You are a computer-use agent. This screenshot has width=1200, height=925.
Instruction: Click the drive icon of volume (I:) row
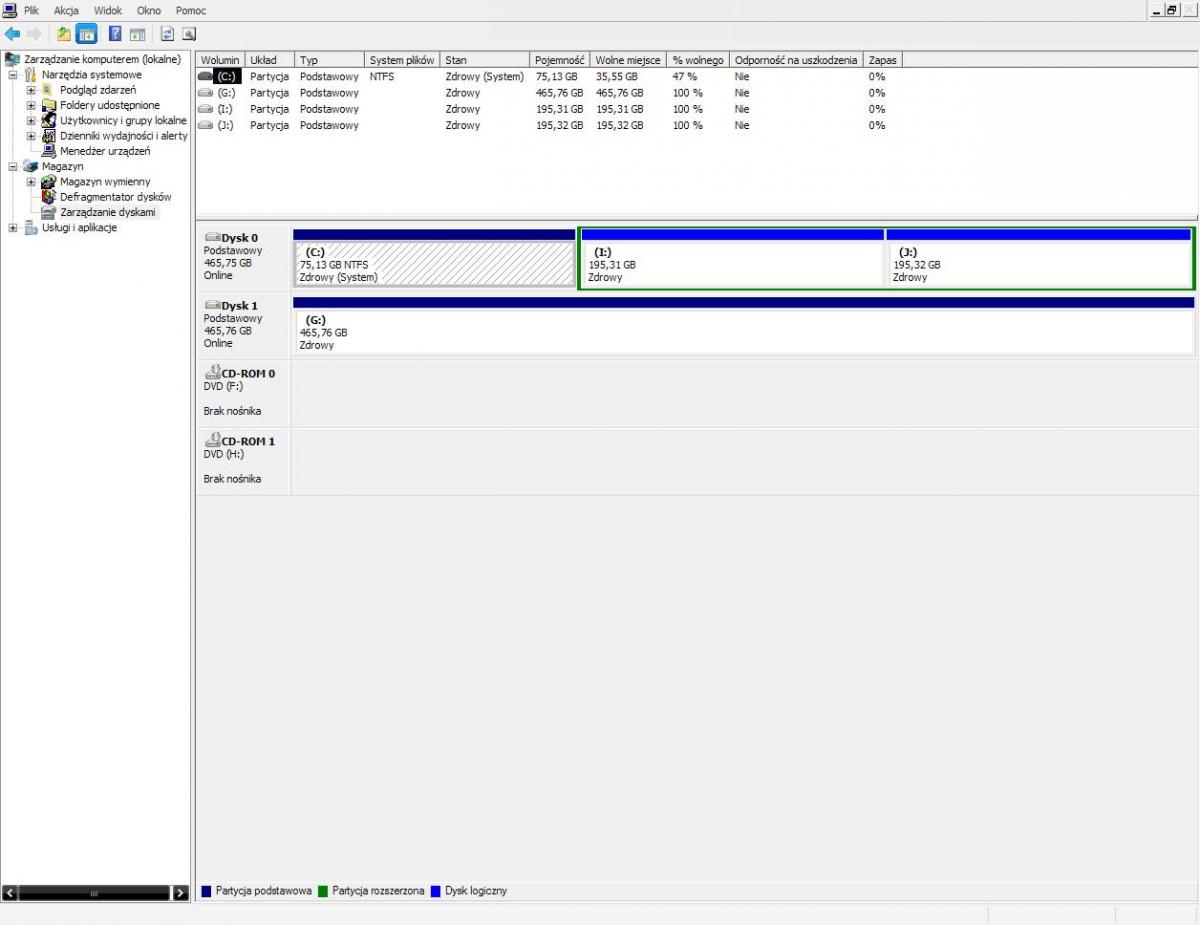[205, 108]
